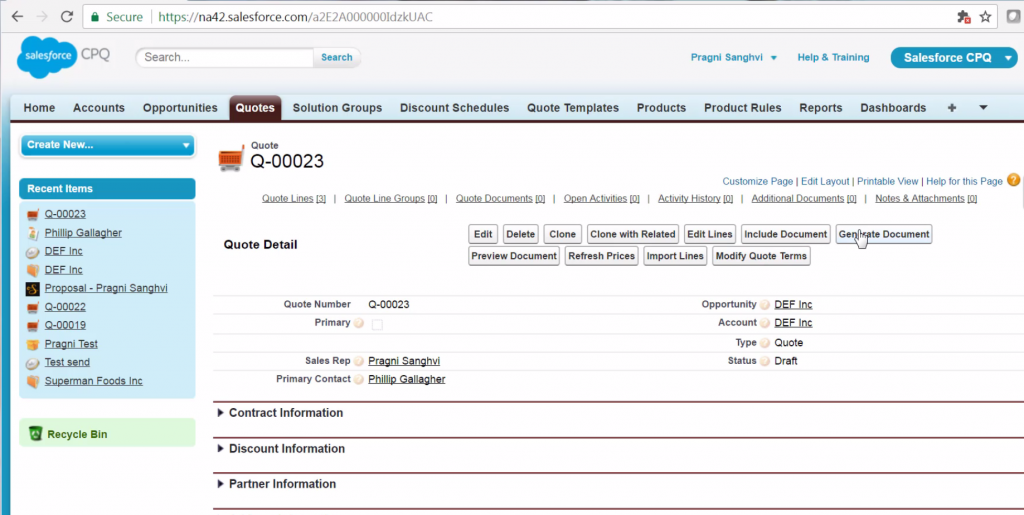
Task: Click help bubble next to Opportunity label
Action: [765, 305]
